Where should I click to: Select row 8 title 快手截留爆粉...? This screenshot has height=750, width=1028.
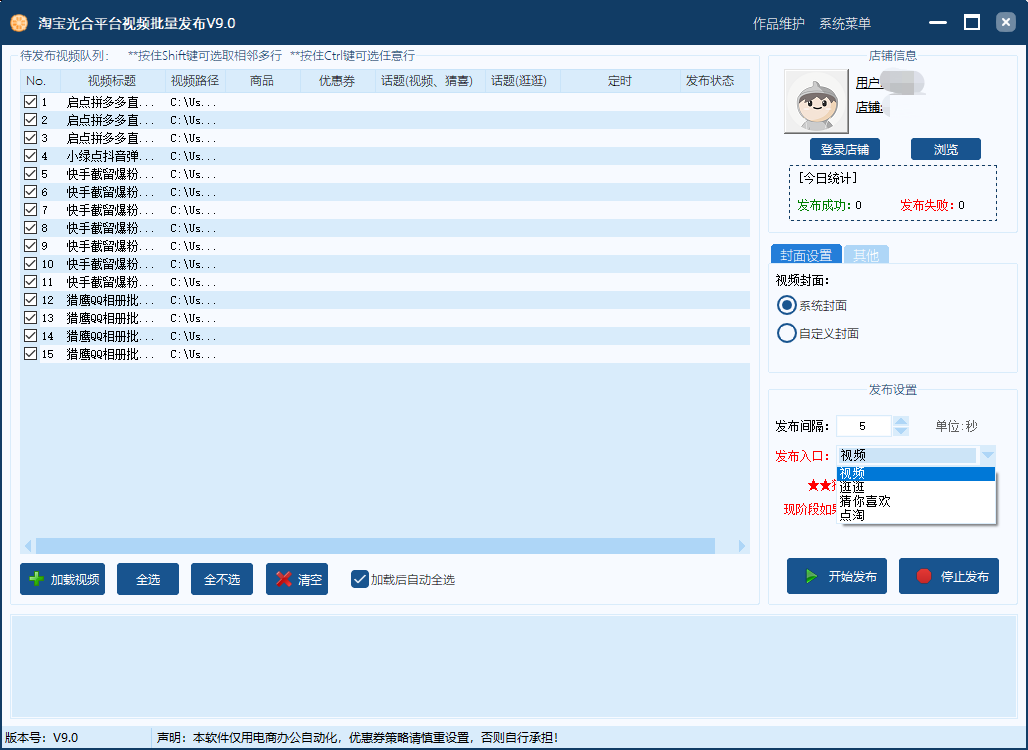[x=110, y=227]
